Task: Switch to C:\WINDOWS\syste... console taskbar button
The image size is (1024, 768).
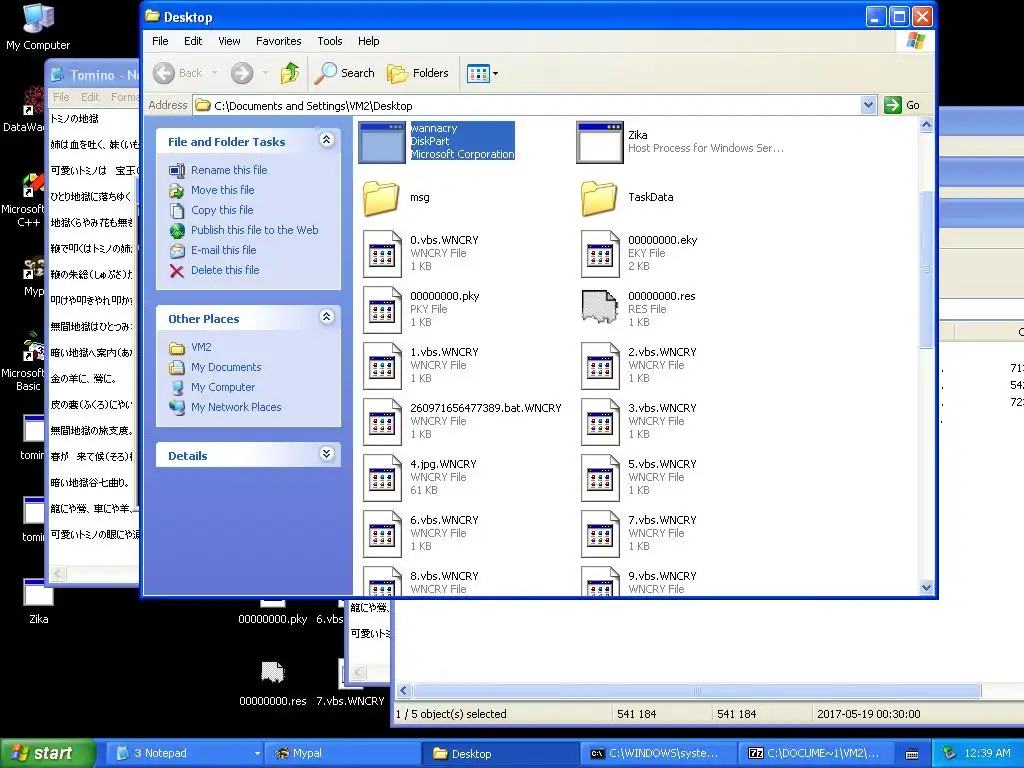Action: tap(658, 753)
